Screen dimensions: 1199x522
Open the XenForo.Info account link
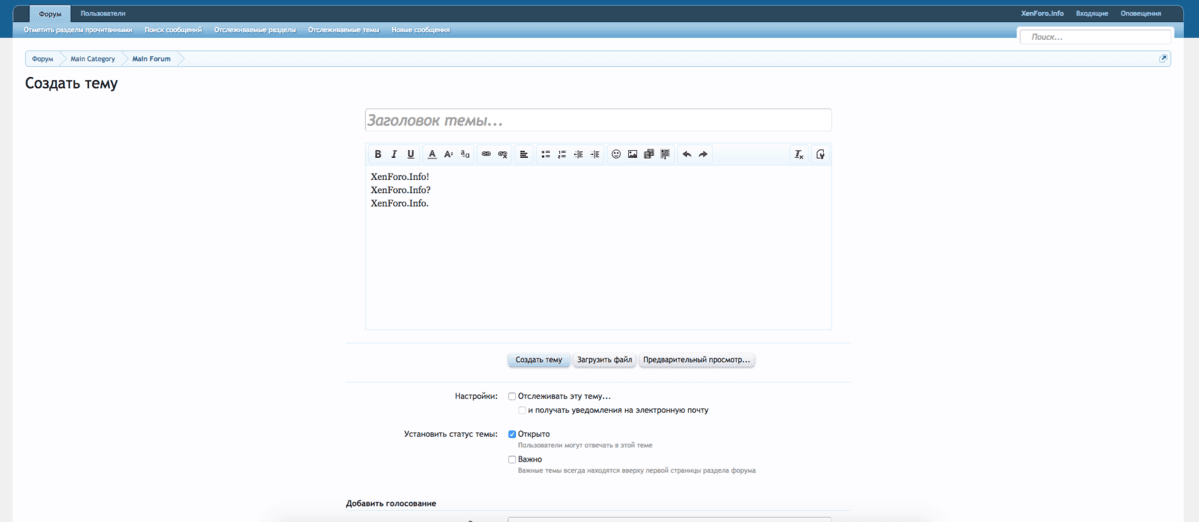pos(1041,14)
